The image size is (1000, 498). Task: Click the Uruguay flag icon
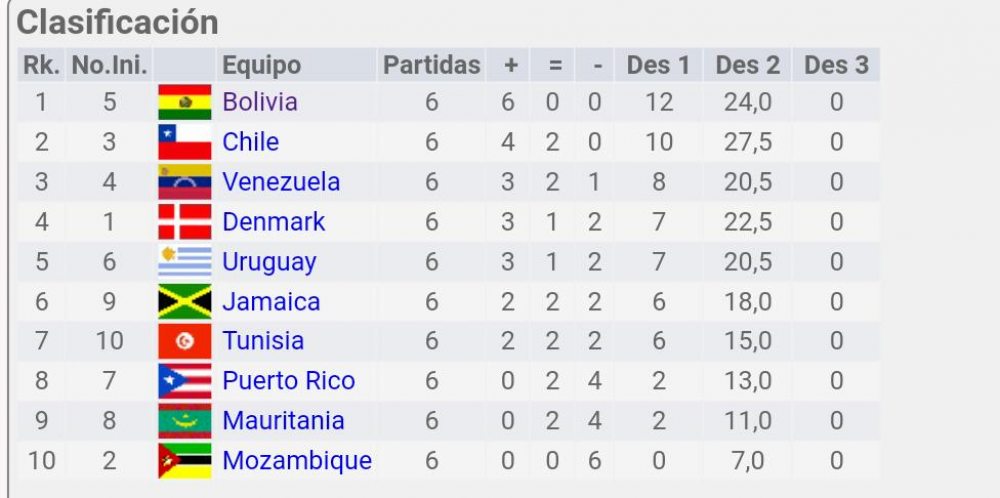tap(185, 262)
